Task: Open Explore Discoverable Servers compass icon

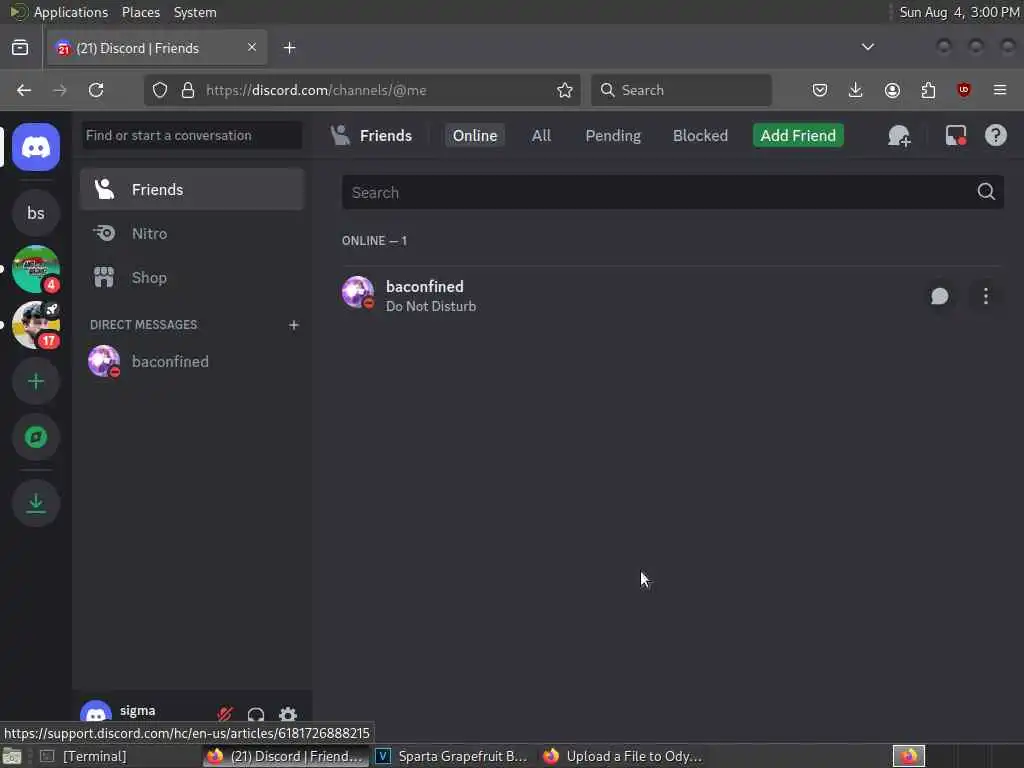Action: (x=36, y=437)
